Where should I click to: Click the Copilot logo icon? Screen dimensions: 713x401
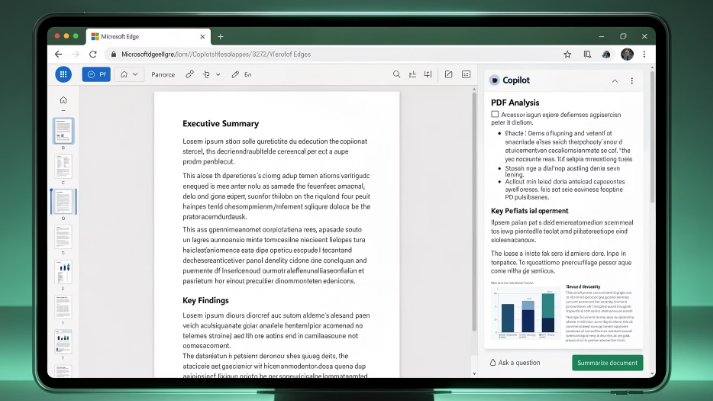pyautogui.click(x=494, y=80)
